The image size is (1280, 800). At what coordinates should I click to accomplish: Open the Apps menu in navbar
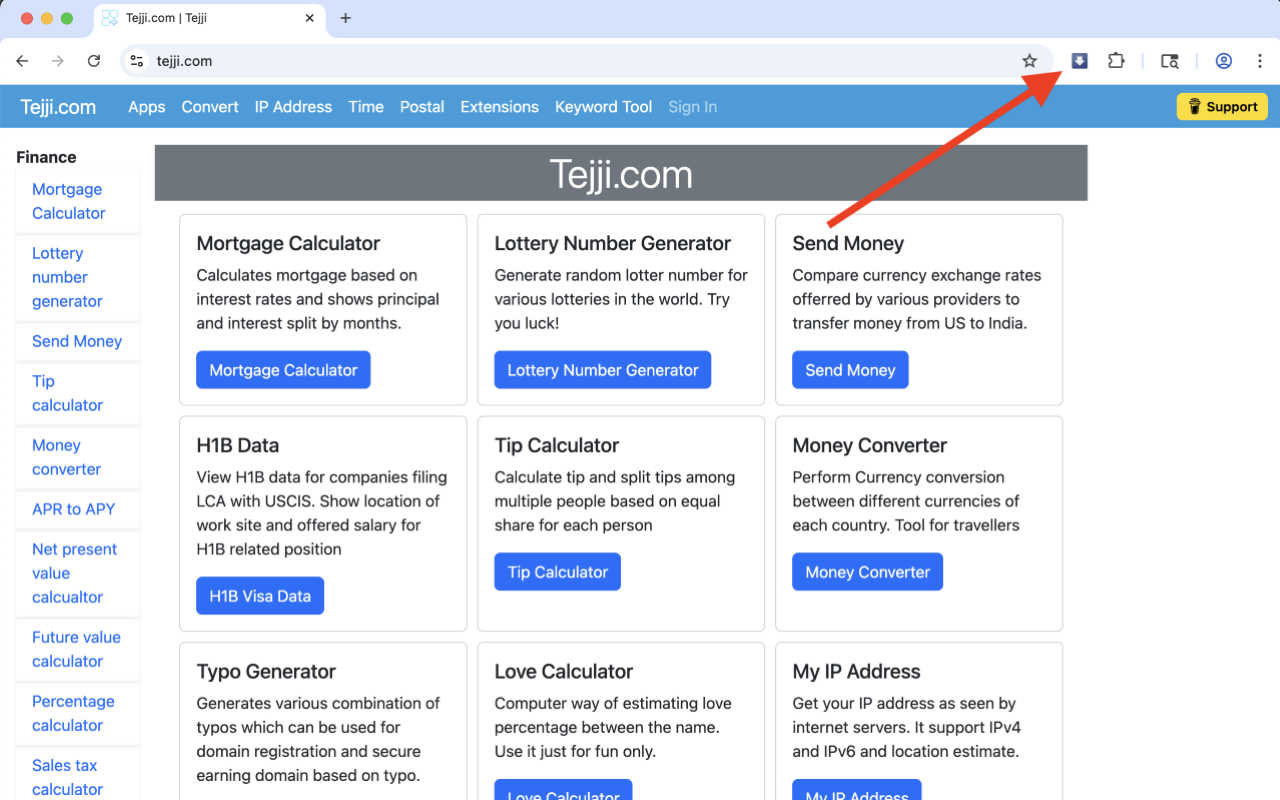[147, 107]
